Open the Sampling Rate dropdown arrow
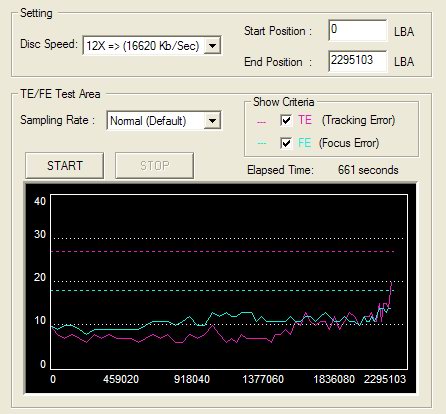 [x=212, y=120]
